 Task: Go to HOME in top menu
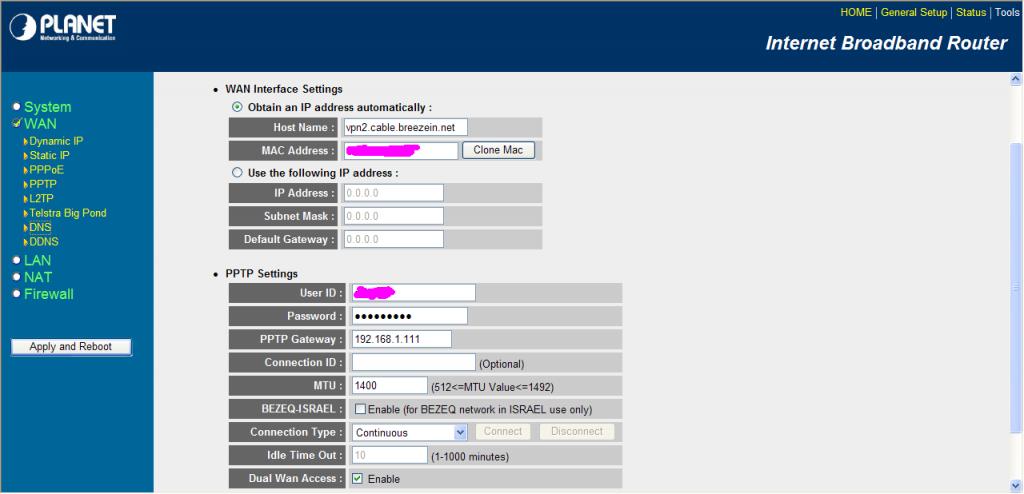856,13
